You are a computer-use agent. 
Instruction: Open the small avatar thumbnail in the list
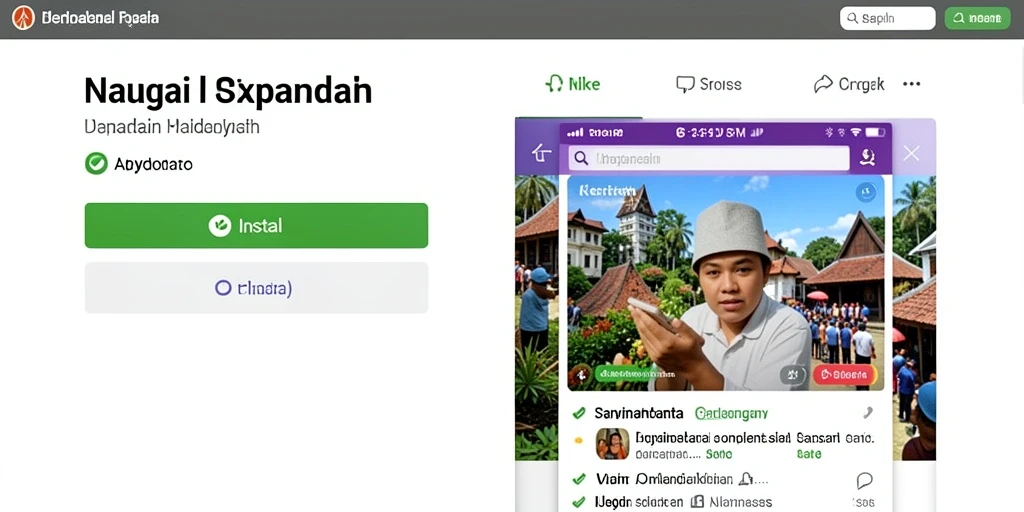[x=613, y=444]
